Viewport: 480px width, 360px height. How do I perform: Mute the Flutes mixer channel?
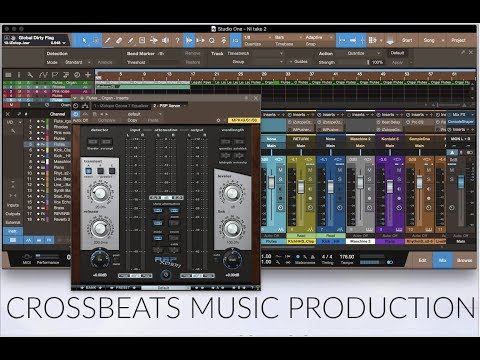click(280, 170)
